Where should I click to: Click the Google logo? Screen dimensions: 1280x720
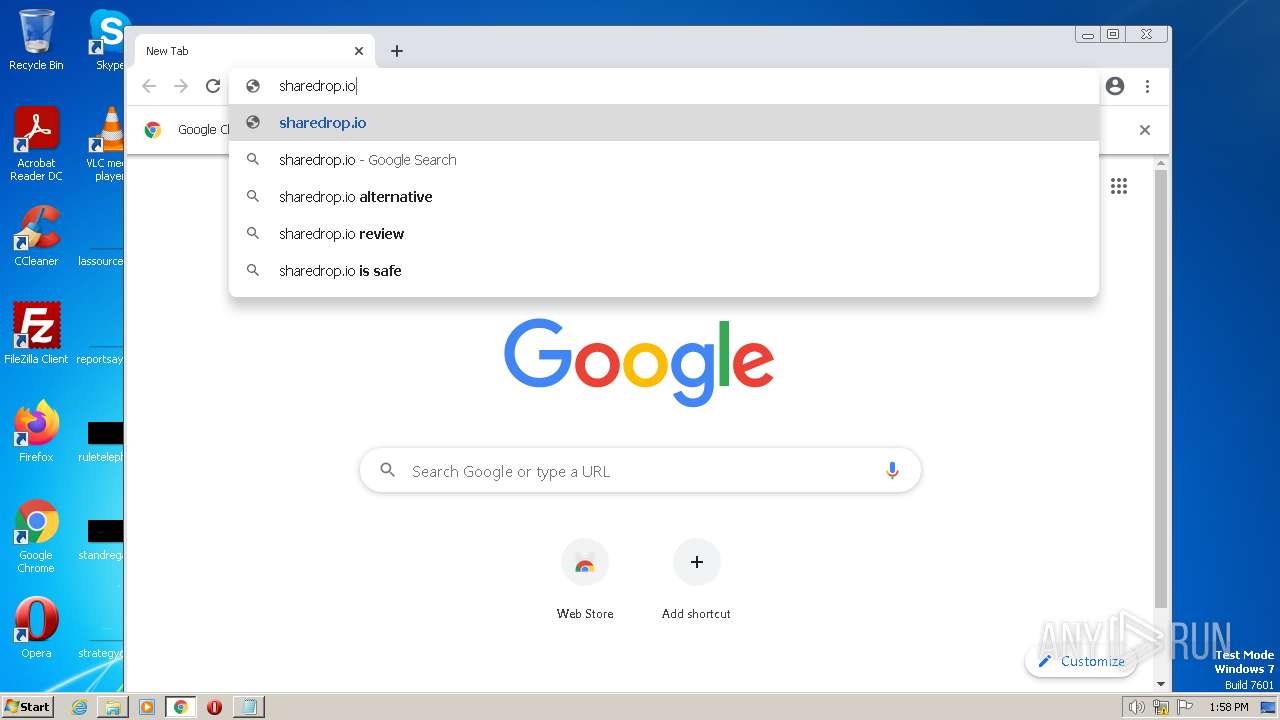(x=639, y=362)
